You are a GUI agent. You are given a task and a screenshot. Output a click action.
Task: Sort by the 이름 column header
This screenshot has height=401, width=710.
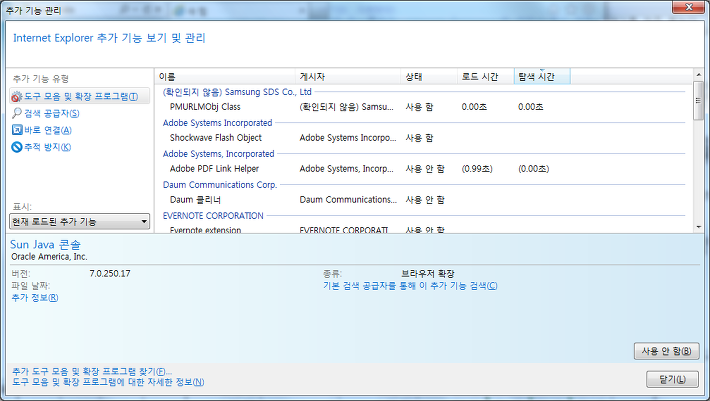(x=225, y=77)
